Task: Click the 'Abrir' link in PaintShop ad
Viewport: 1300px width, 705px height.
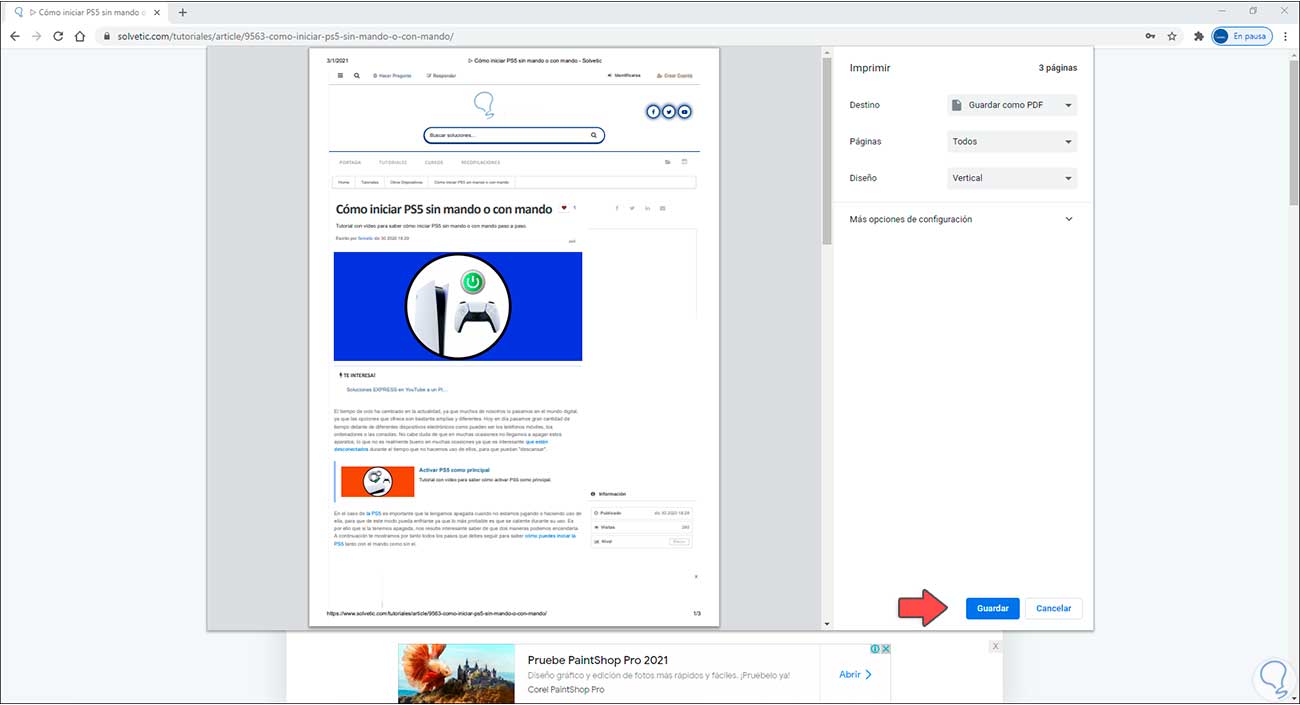Action: tap(855, 674)
